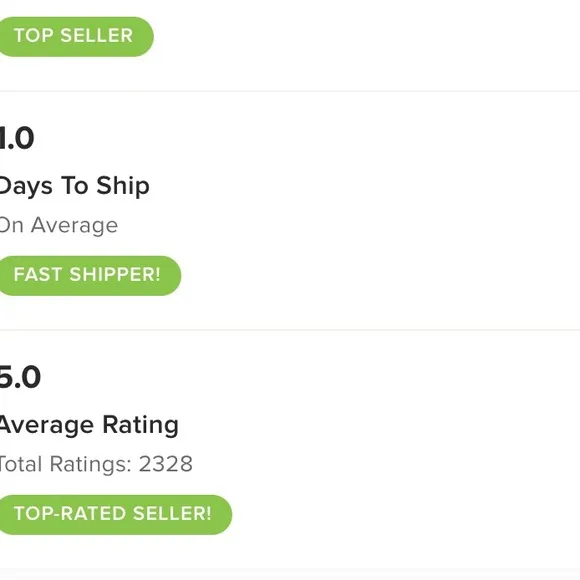Click the Total Ratings label text

(x=65, y=464)
